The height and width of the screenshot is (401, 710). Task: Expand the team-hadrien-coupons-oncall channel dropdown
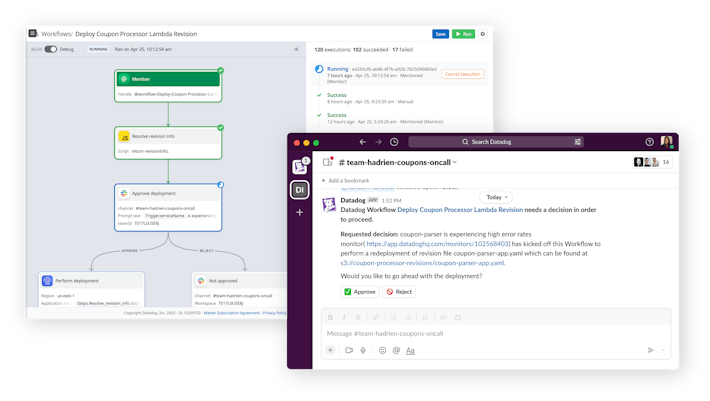click(455, 162)
